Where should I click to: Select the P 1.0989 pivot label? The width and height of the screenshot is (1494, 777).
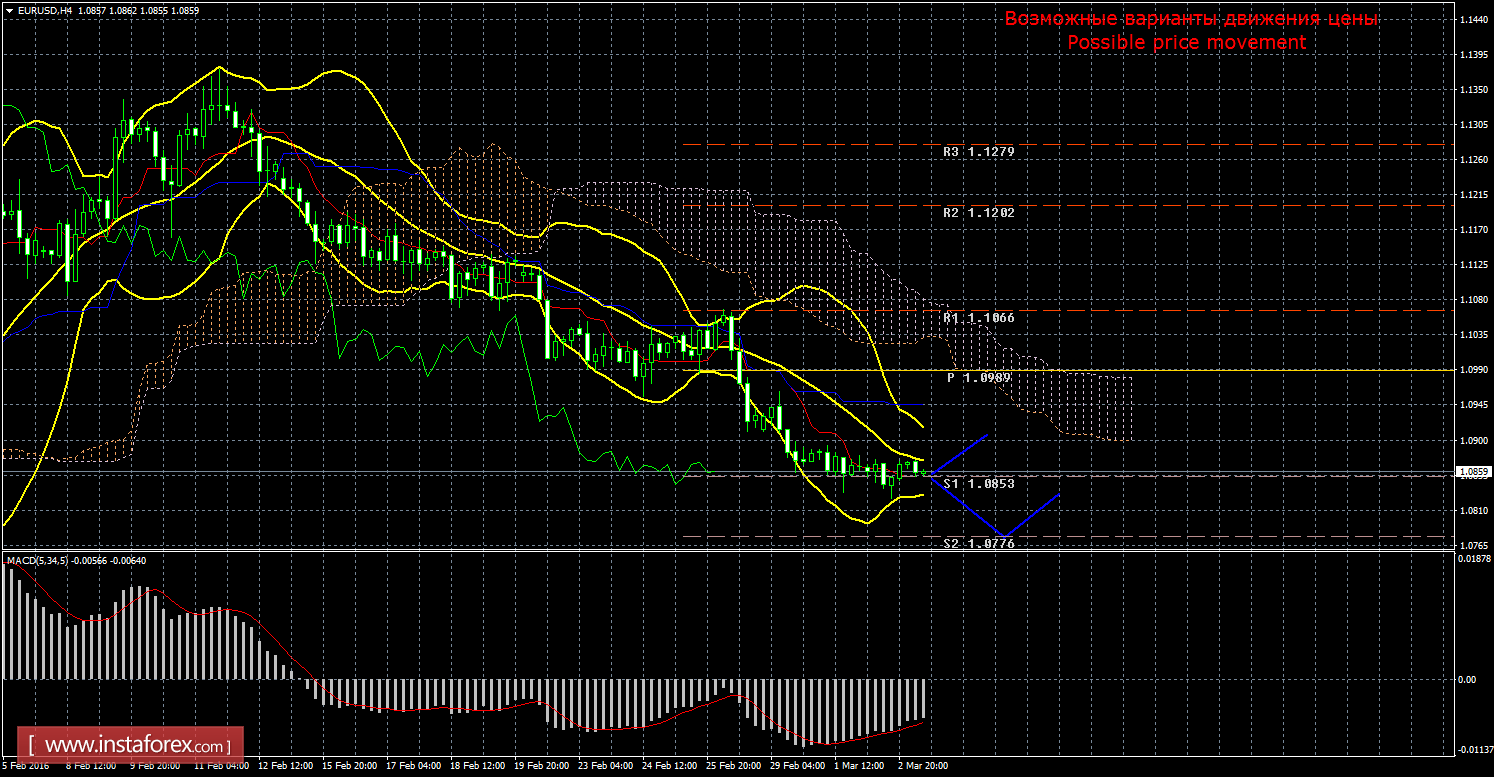click(978, 378)
